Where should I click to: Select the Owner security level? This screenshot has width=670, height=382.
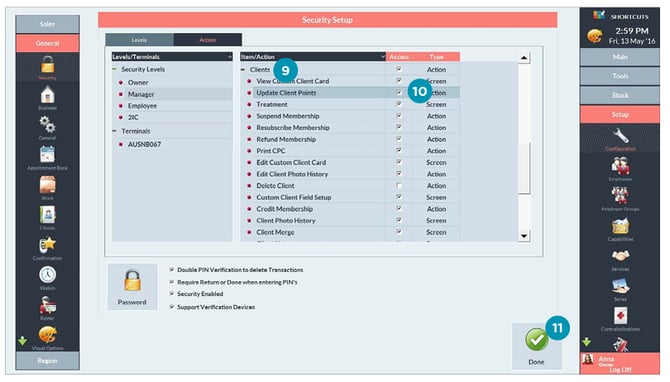click(x=138, y=82)
